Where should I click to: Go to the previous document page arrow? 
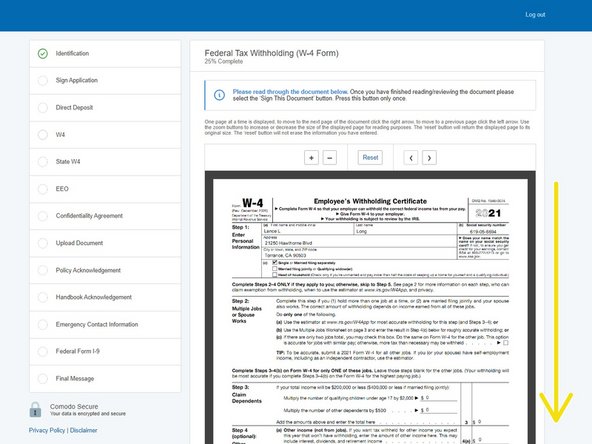pyautogui.click(x=411, y=158)
